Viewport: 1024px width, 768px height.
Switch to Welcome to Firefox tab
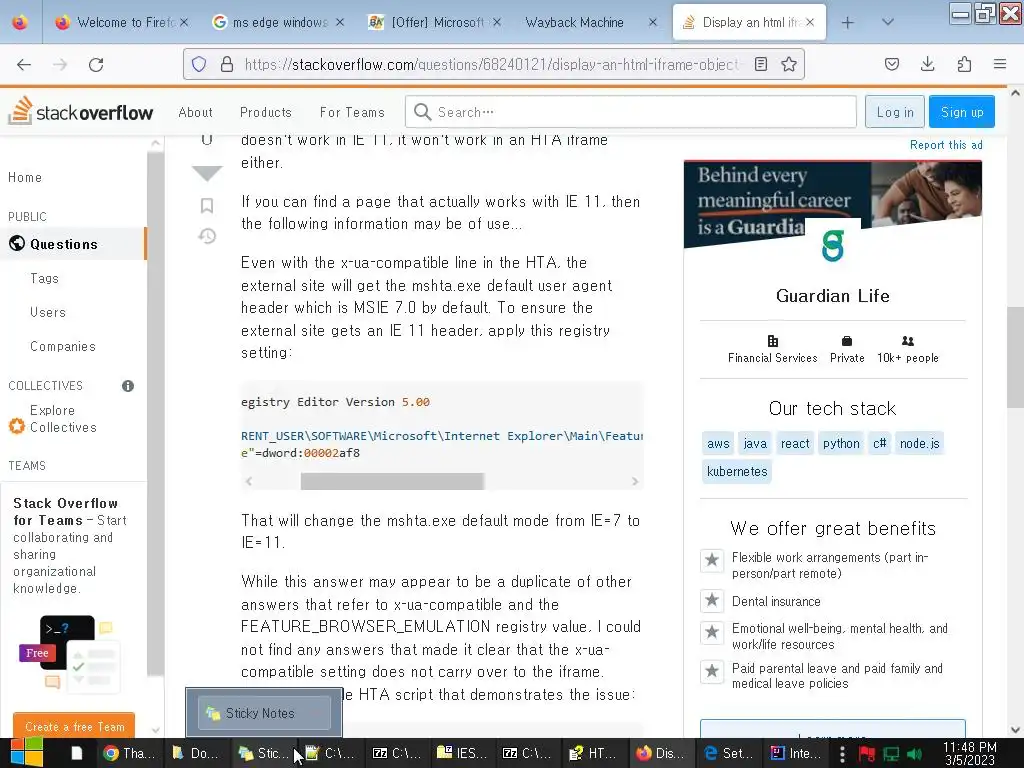pyautogui.click(x=121, y=23)
